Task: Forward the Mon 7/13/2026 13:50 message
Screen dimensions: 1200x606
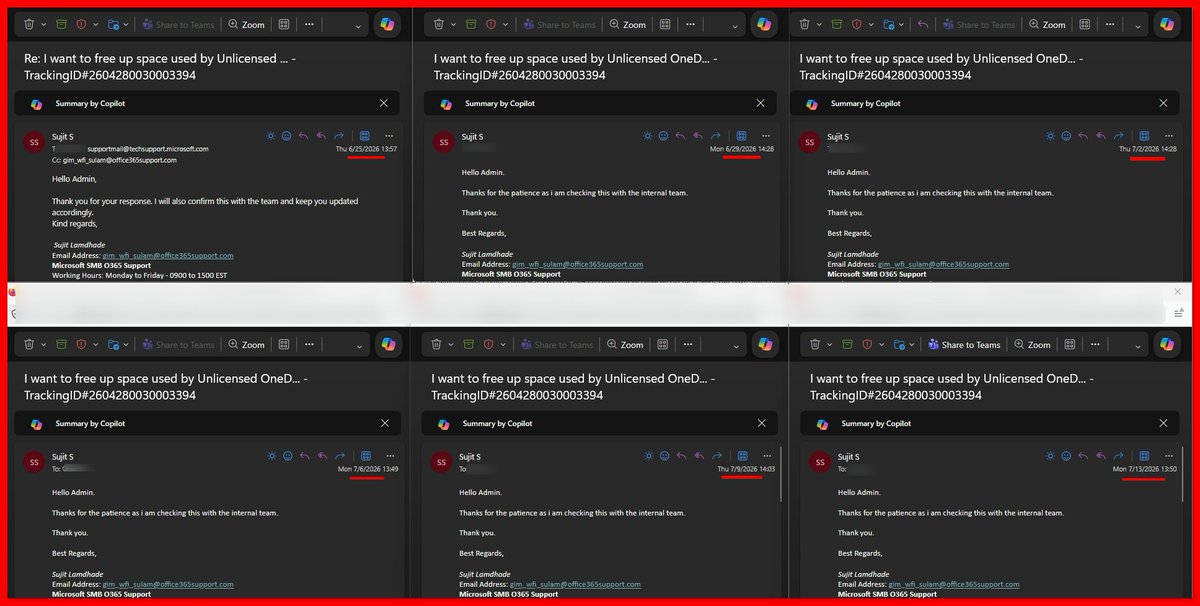Action: tap(1119, 455)
